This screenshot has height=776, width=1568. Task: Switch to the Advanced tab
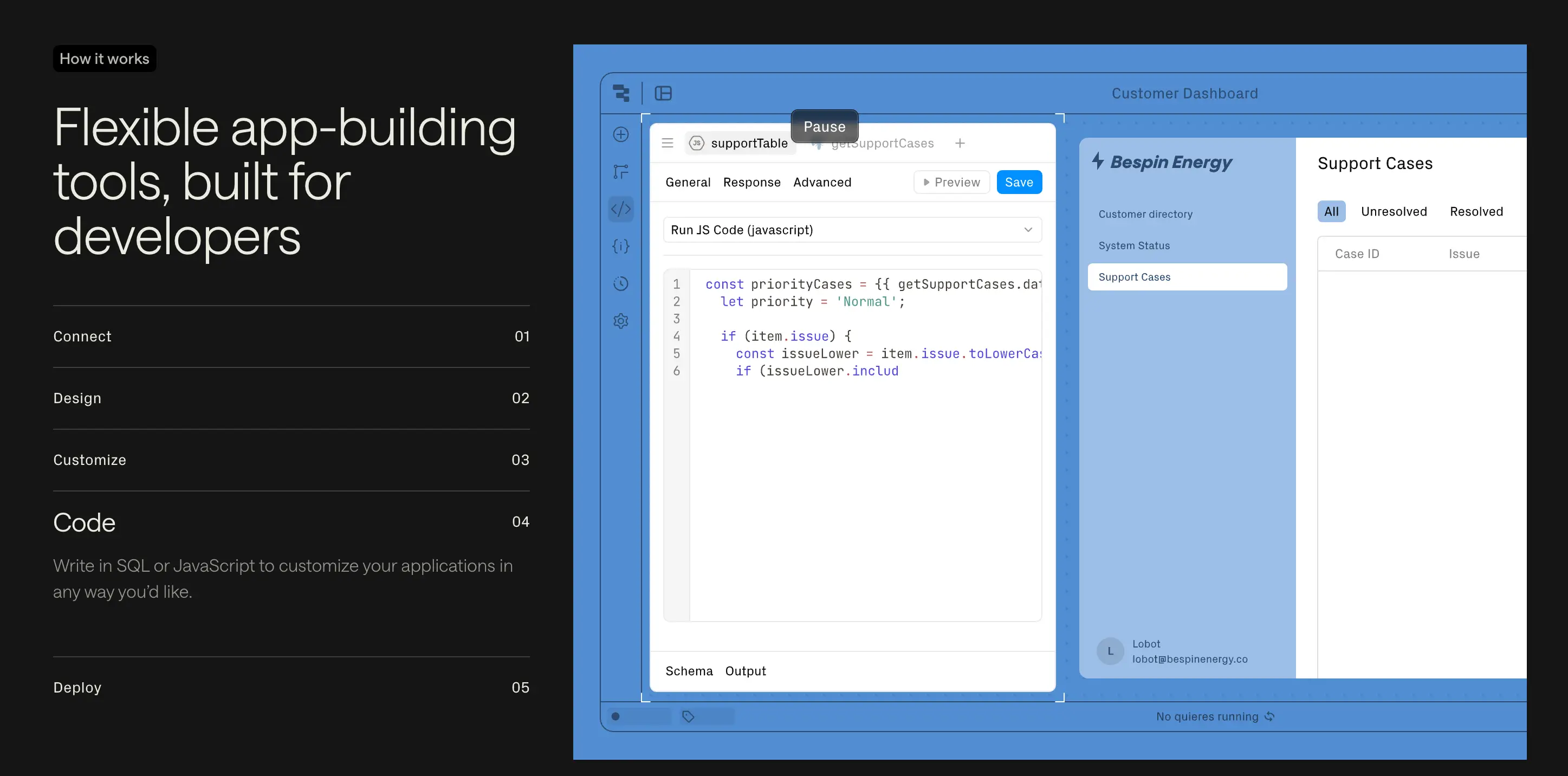pos(822,182)
